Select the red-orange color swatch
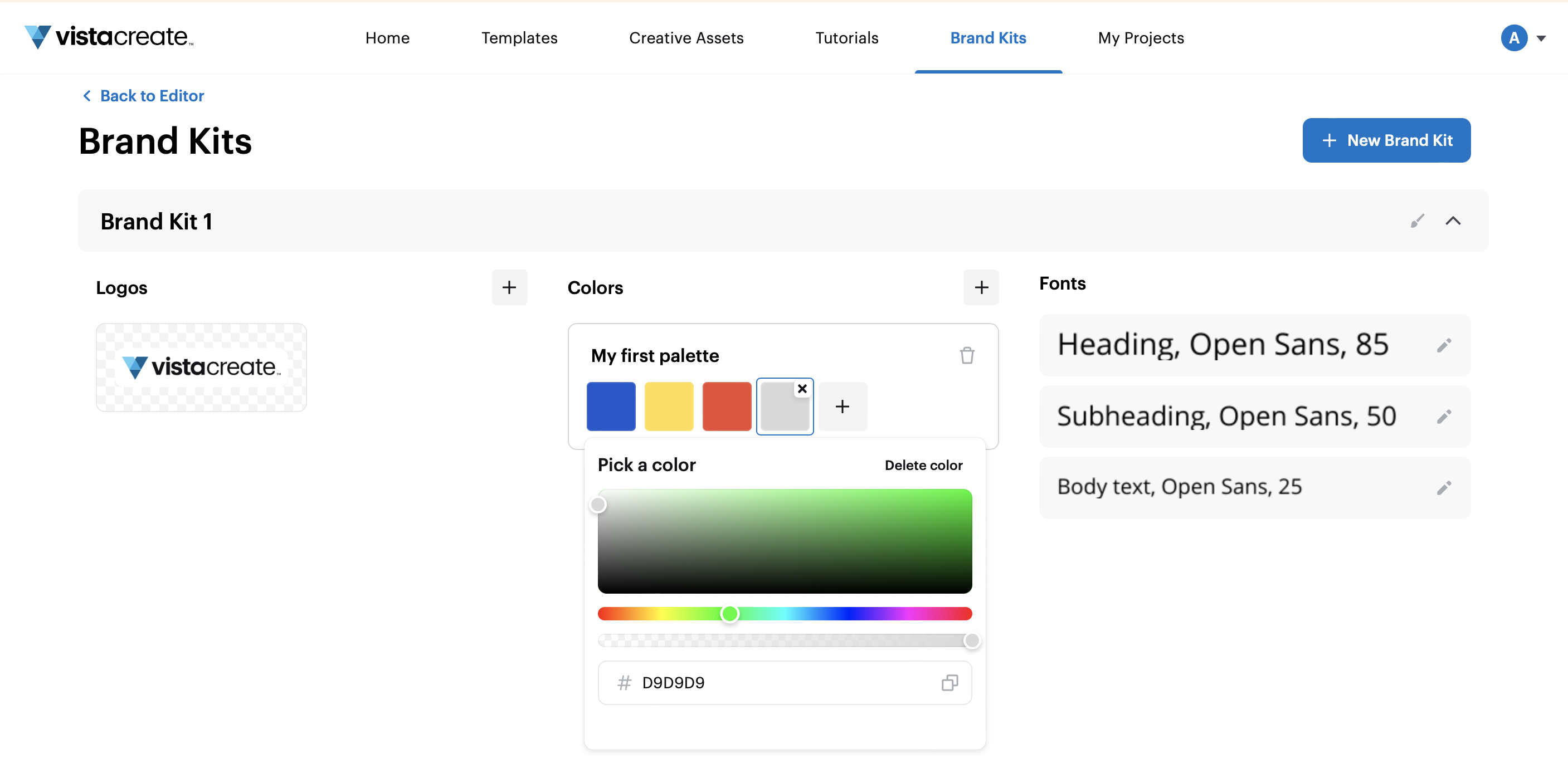 point(727,407)
